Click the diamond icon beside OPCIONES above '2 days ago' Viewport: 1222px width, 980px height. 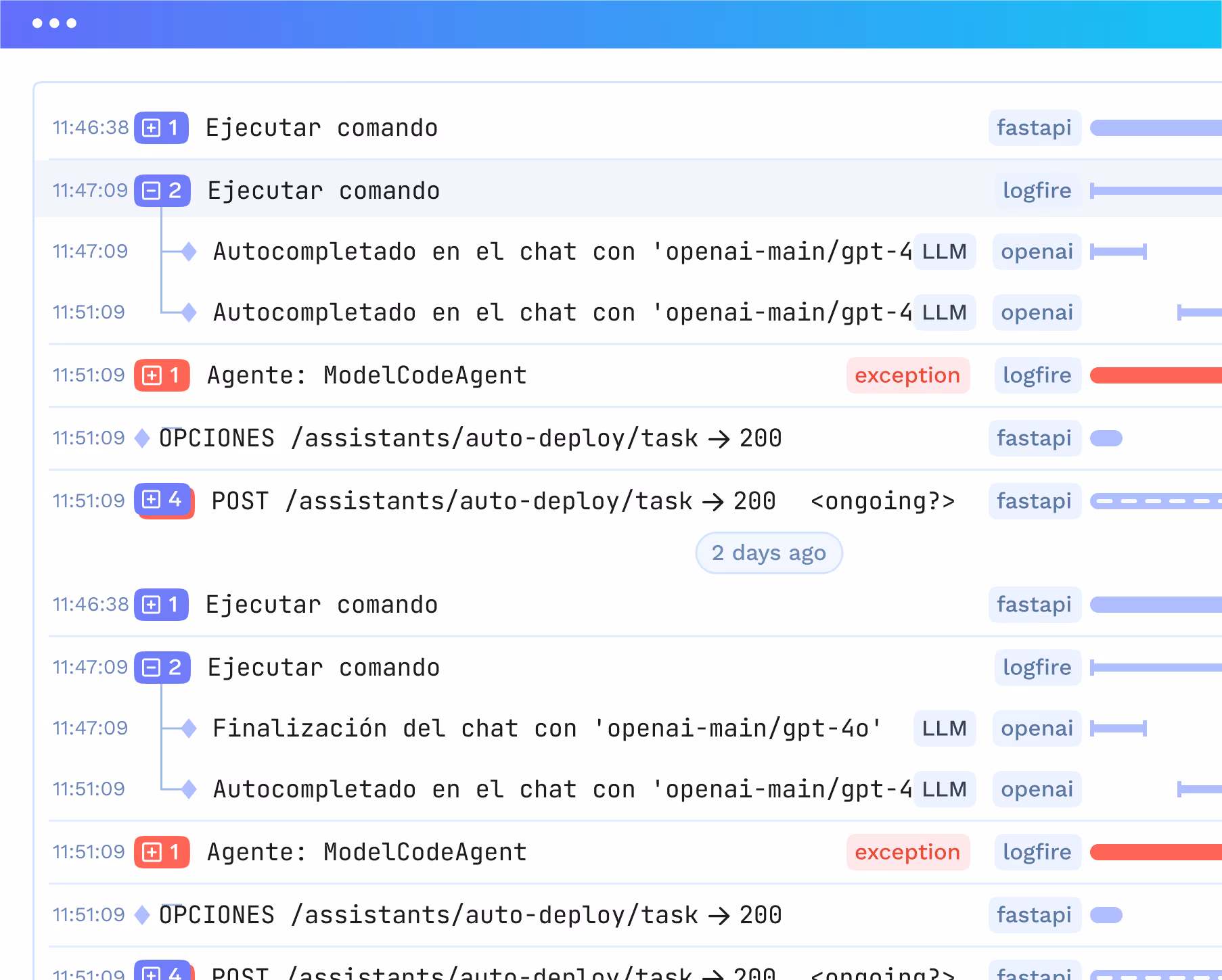pyautogui.click(x=142, y=438)
